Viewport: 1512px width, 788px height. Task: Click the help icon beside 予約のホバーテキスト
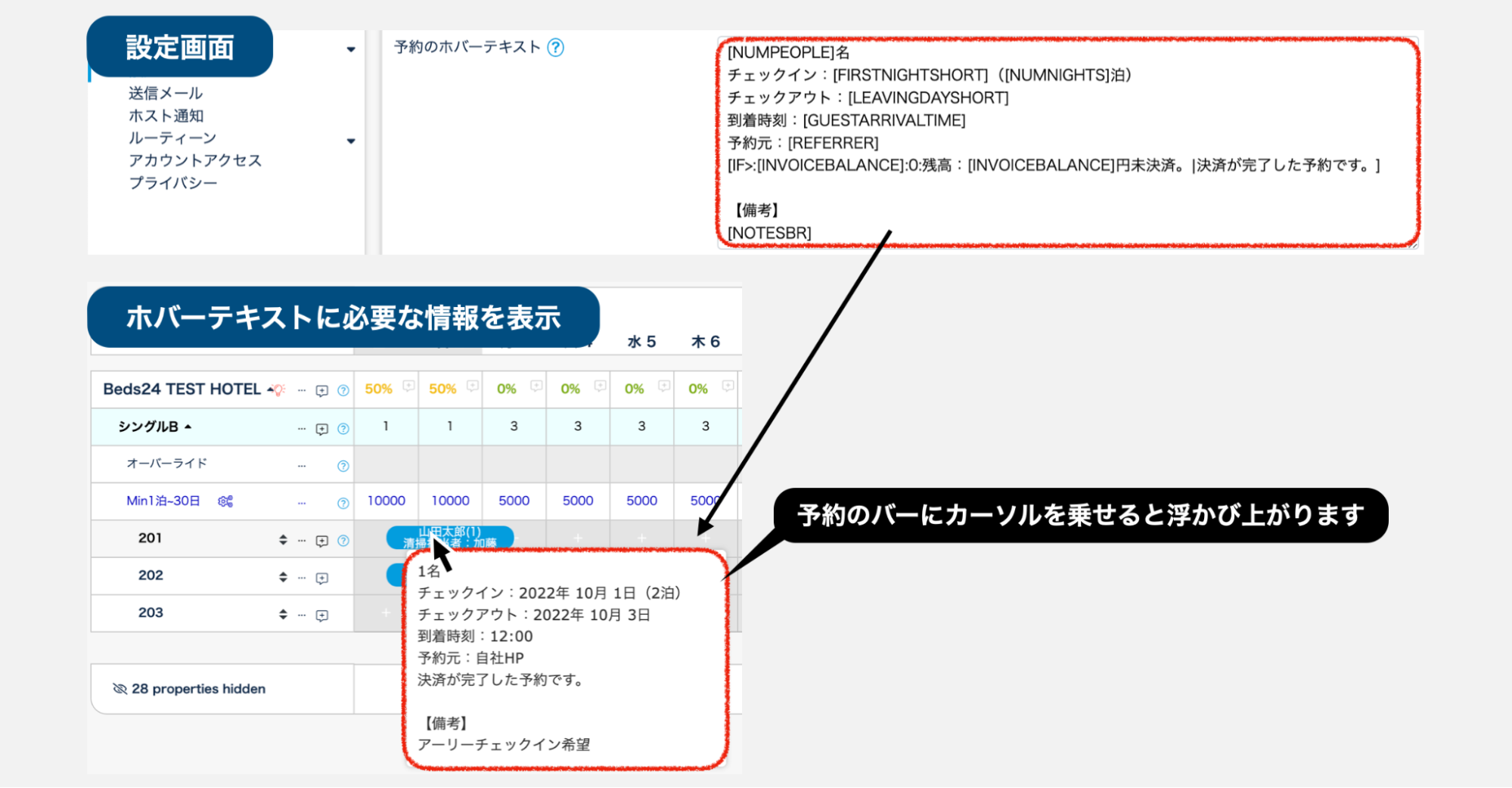tap(555, 48)
